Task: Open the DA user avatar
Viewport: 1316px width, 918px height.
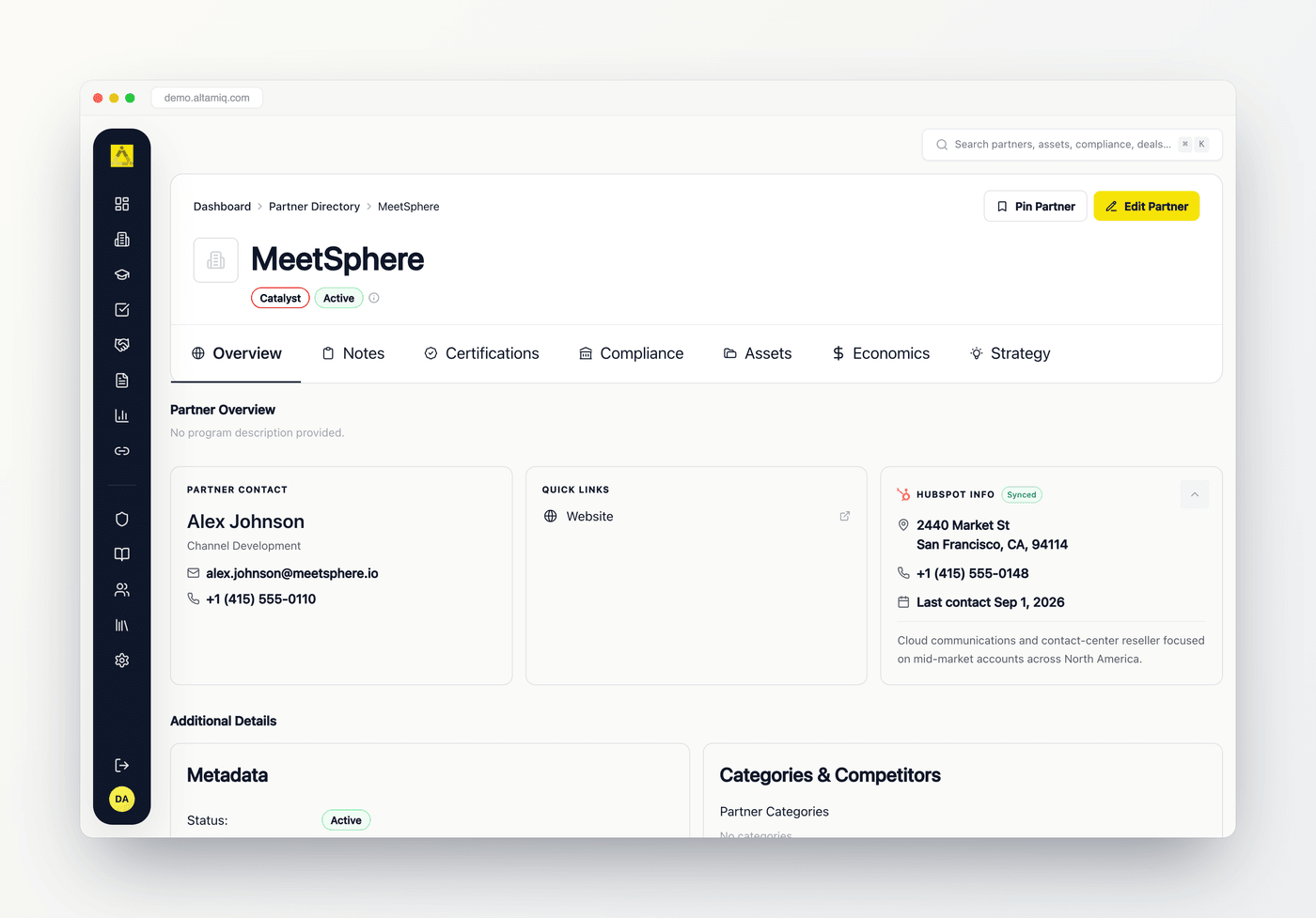Action: tap(122, 800)
